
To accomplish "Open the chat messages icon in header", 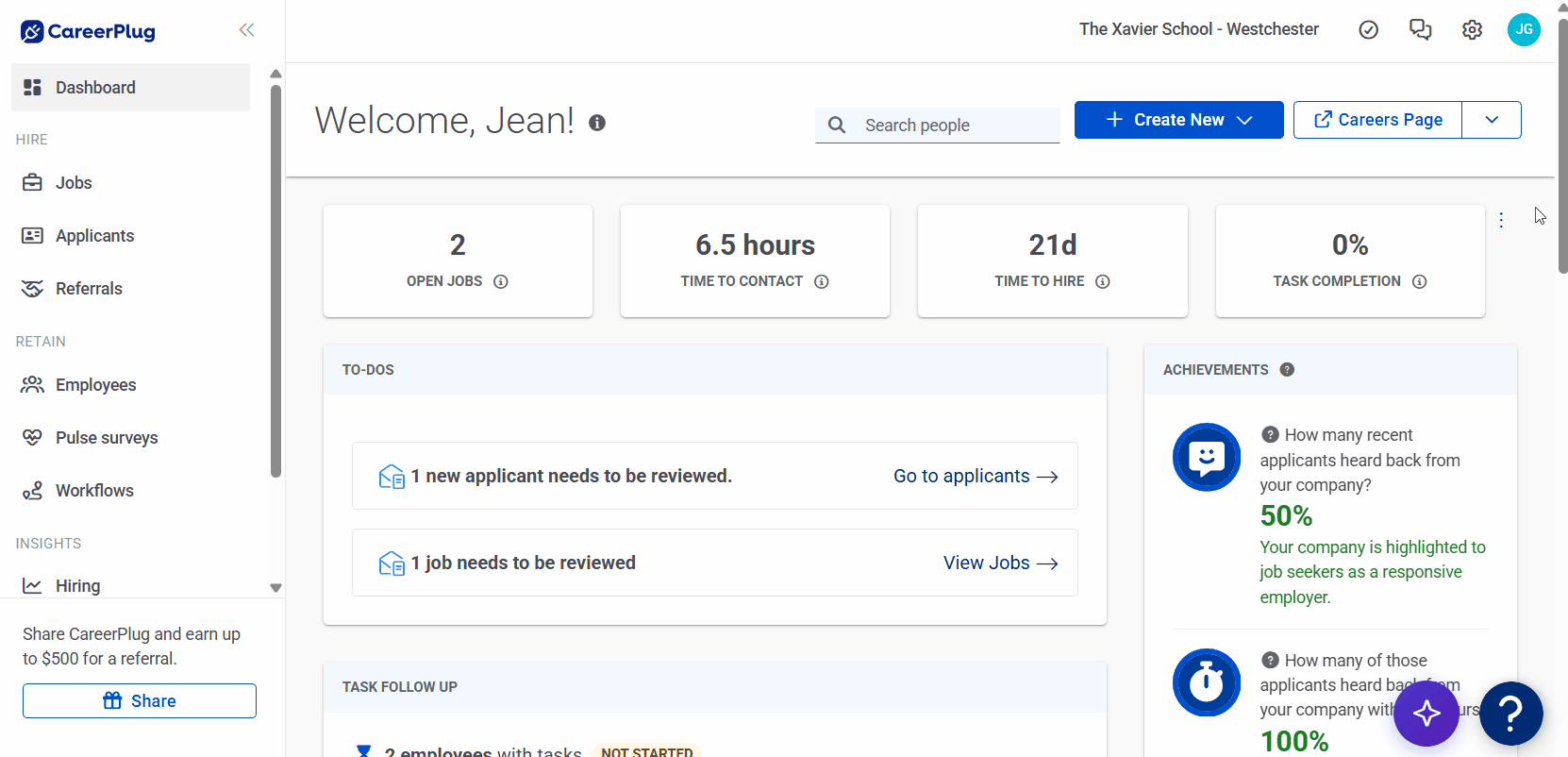I will pyautogui.click(x=1420, y=30).
